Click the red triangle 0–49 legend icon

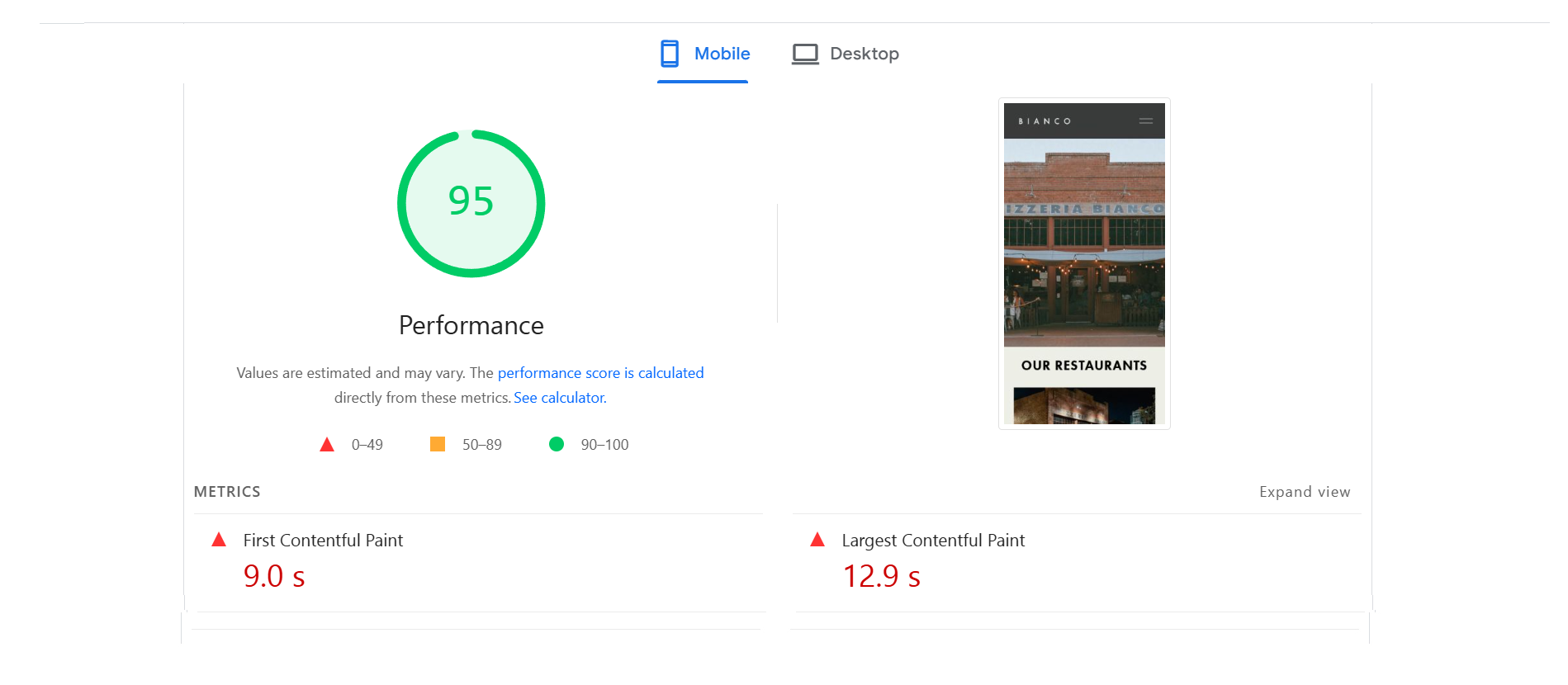pos(327,445)
